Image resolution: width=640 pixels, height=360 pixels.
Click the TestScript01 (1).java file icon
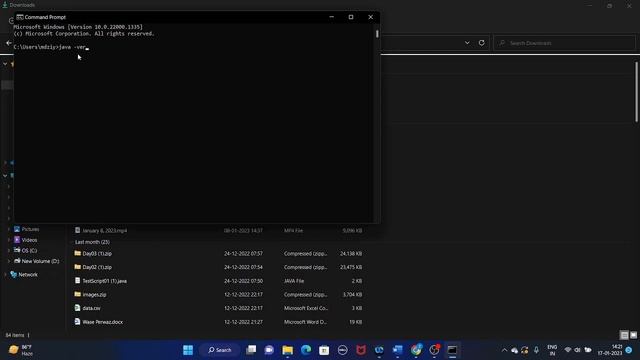(78, 280)
